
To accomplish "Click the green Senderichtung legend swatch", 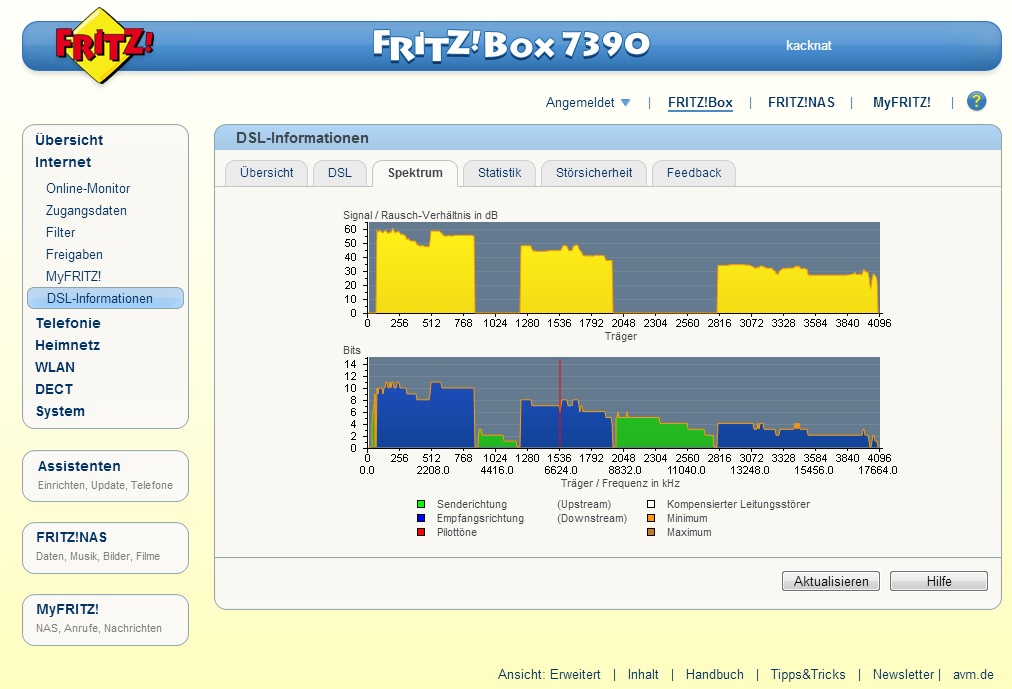I will click(421, 504).
